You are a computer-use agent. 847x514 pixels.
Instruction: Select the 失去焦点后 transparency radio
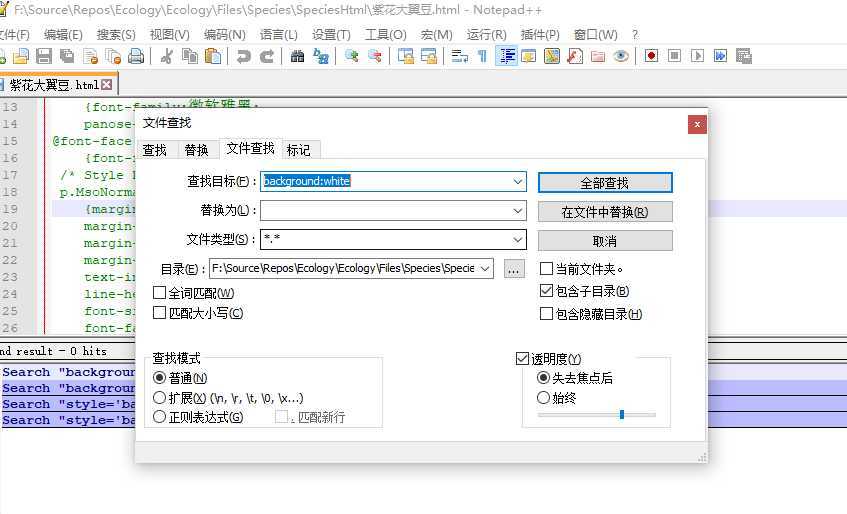(543, 378)
